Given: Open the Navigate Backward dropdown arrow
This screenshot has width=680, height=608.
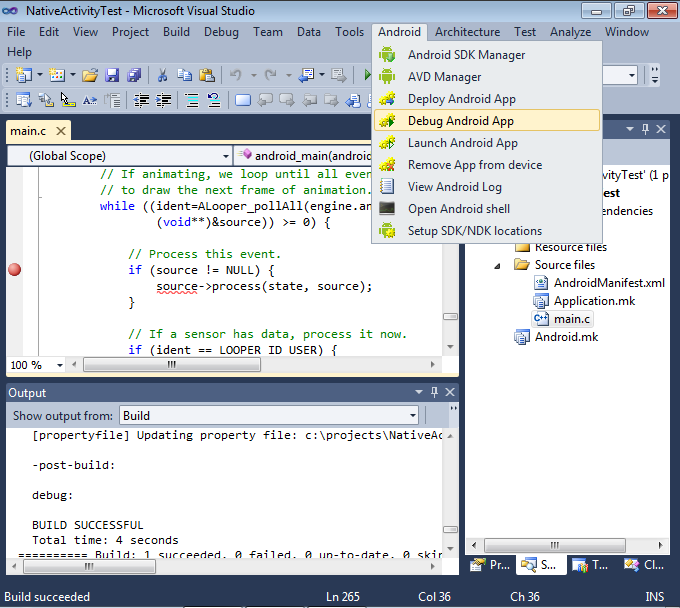Looking at the screenshot, I should [322, 75].
